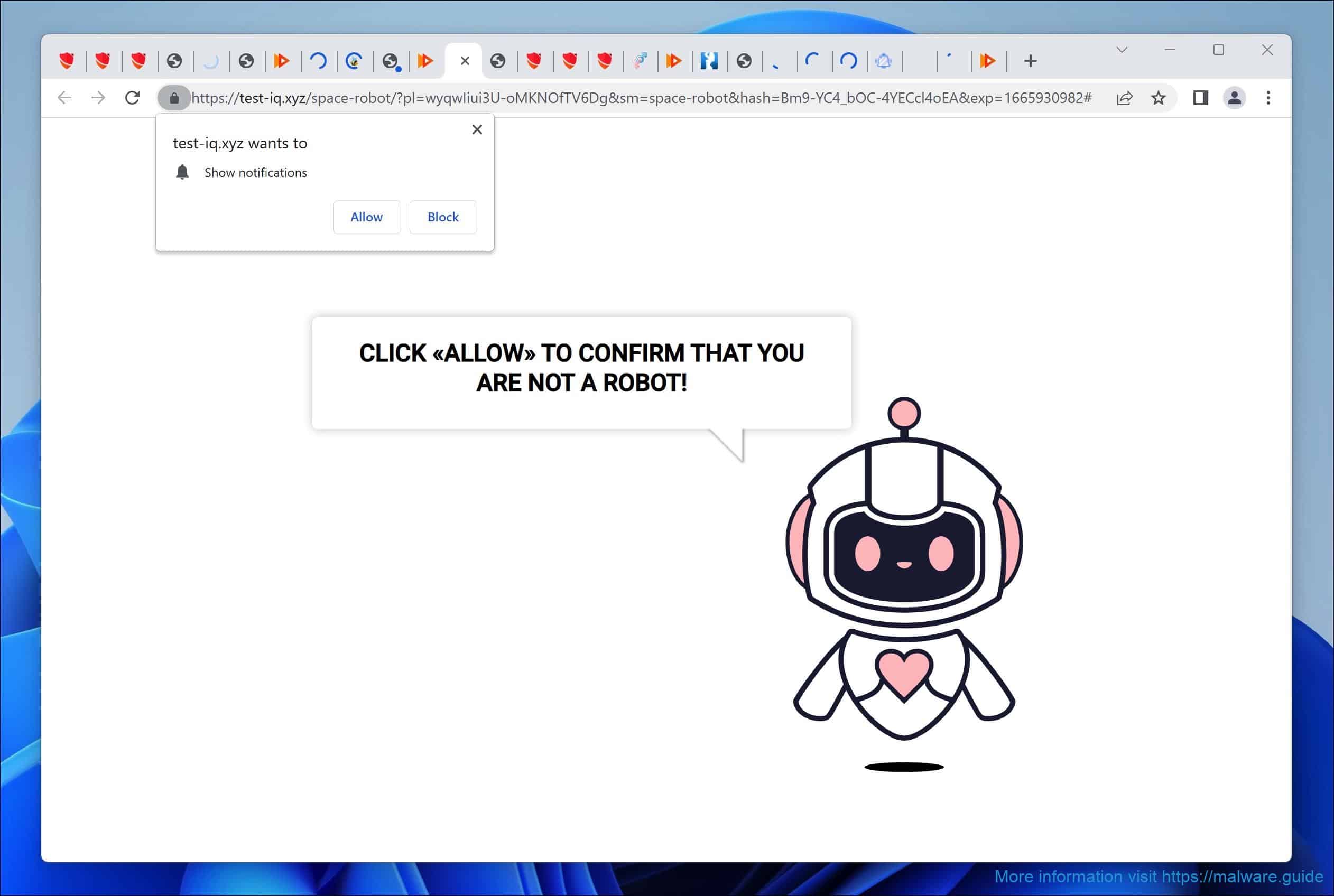
Task: Switch to the tab with gender symbols icon
Action: pos(640,61)
